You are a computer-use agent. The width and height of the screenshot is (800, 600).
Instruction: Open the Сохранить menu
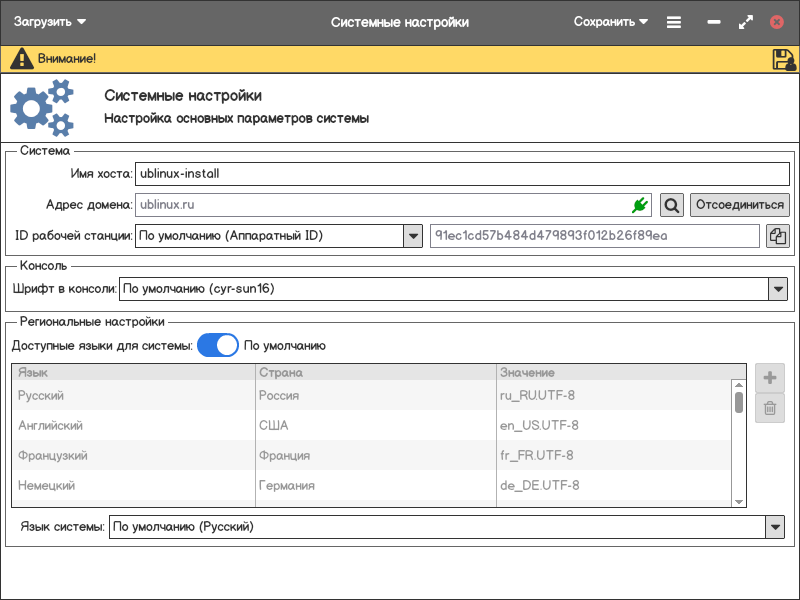(x=610, y=22)
